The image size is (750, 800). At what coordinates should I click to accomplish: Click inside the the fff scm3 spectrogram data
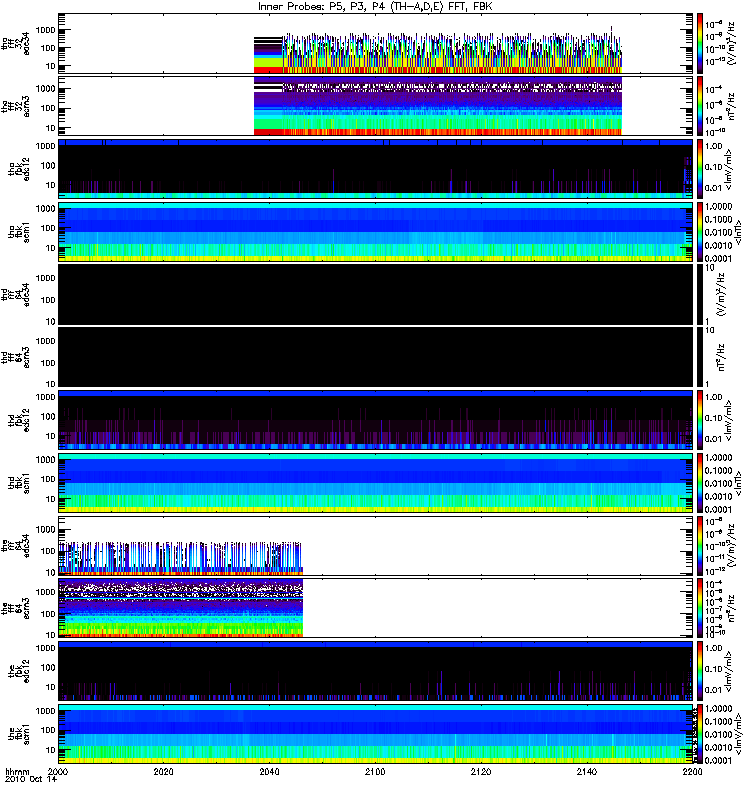[181, 608]
